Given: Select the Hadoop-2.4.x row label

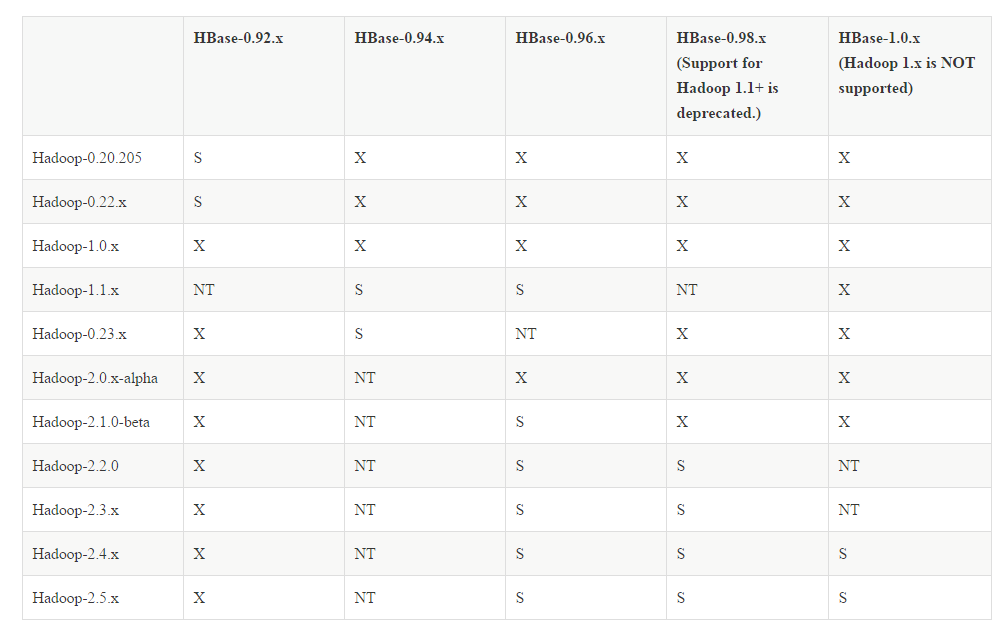Looking at the screenshot, I should pos(75,554).
